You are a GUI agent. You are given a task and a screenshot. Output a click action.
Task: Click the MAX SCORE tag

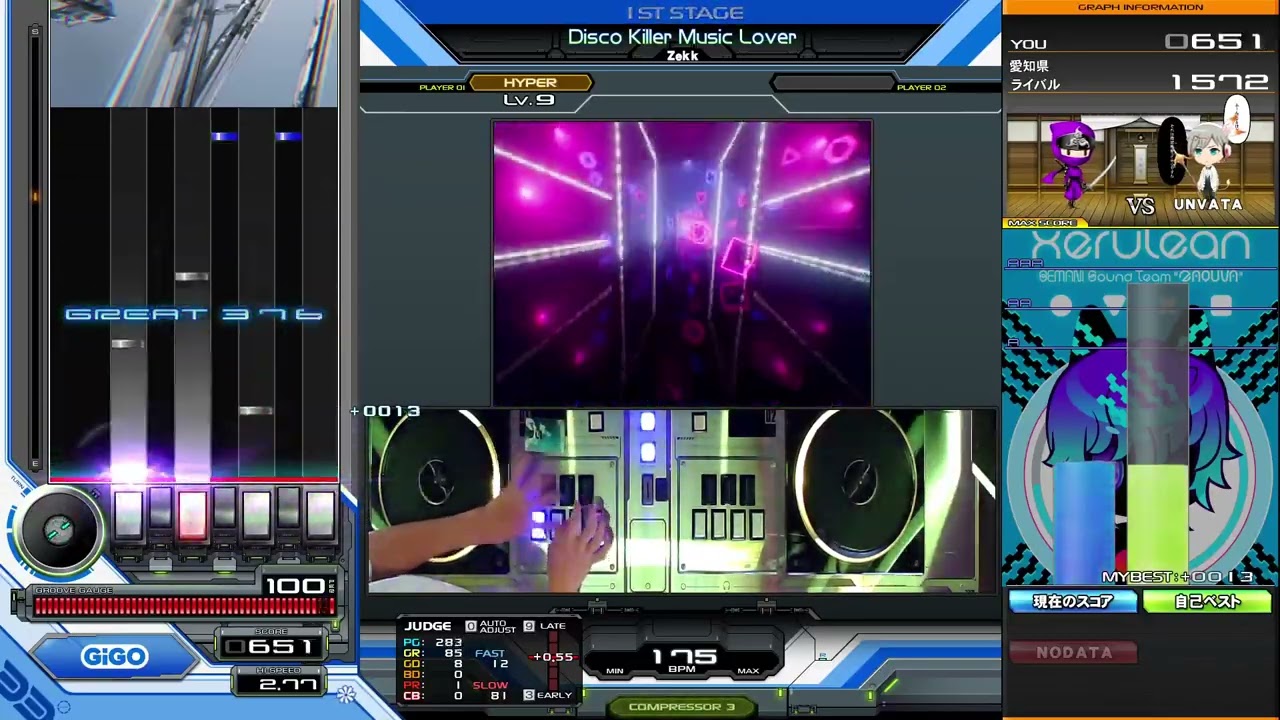click(x=1042, y=223)
